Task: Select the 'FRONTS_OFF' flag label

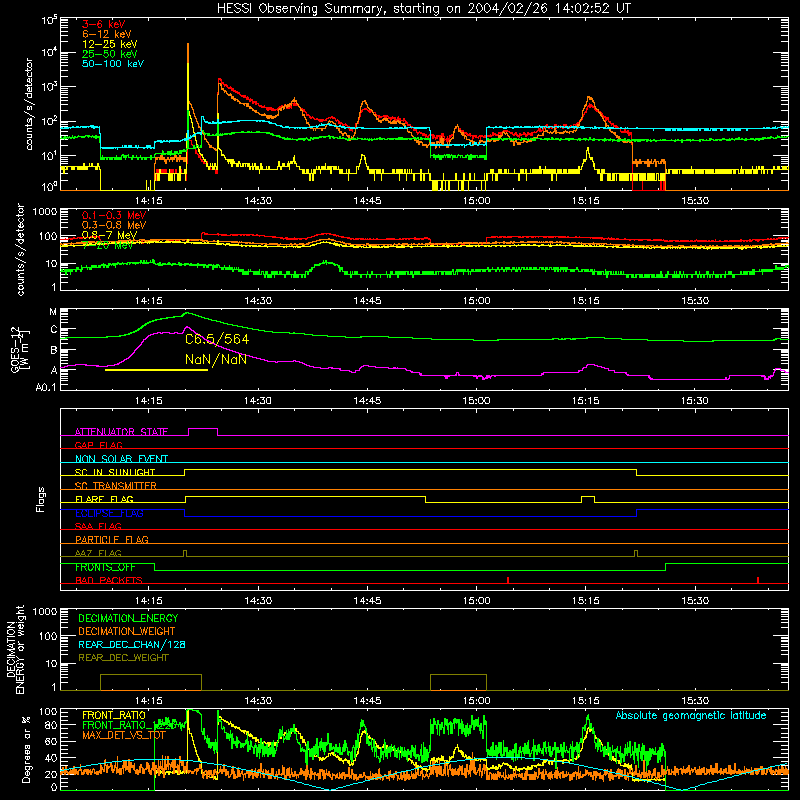Action: pyautogui.click(x=105, y=567)
